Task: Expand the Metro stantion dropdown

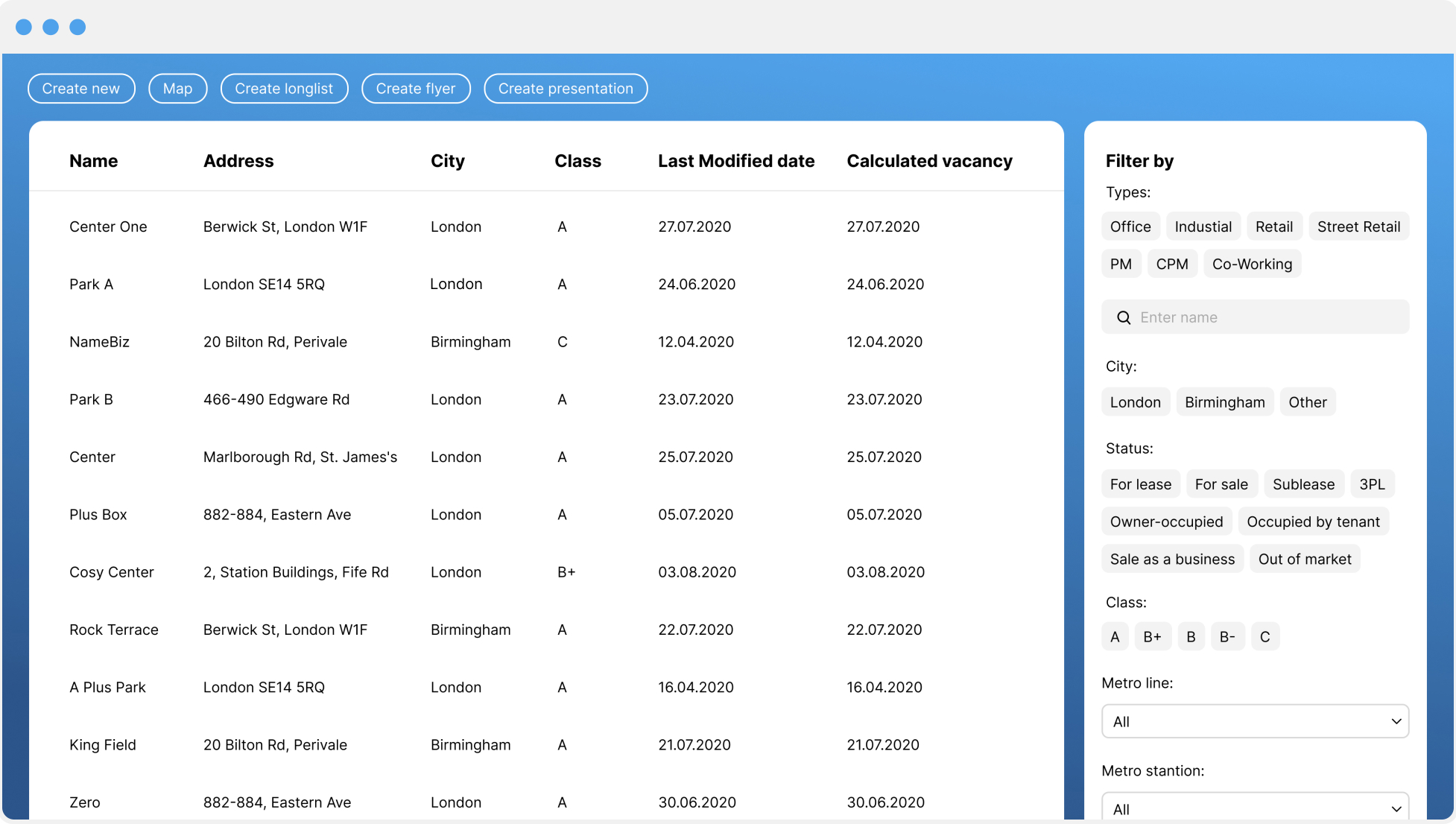Action: pyautogui.click(x=1255, y=808)
